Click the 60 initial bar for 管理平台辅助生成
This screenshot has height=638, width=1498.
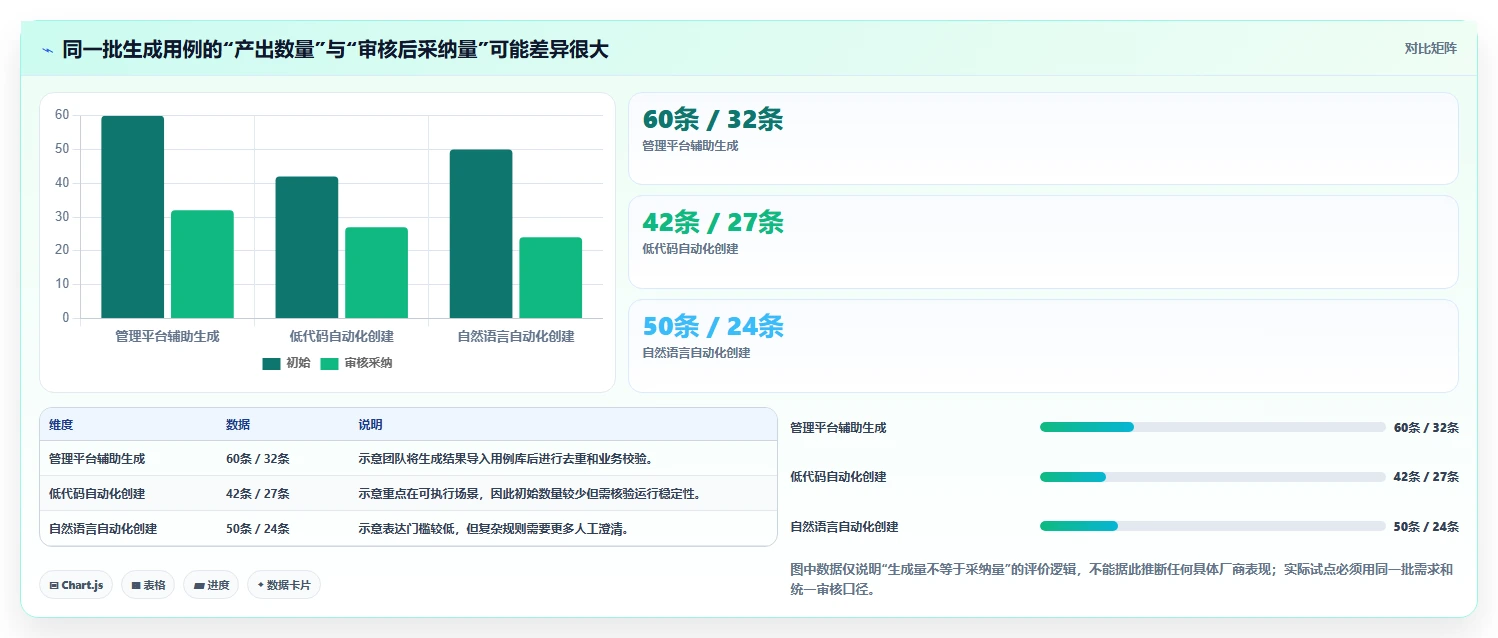click(x=132, y=217)
